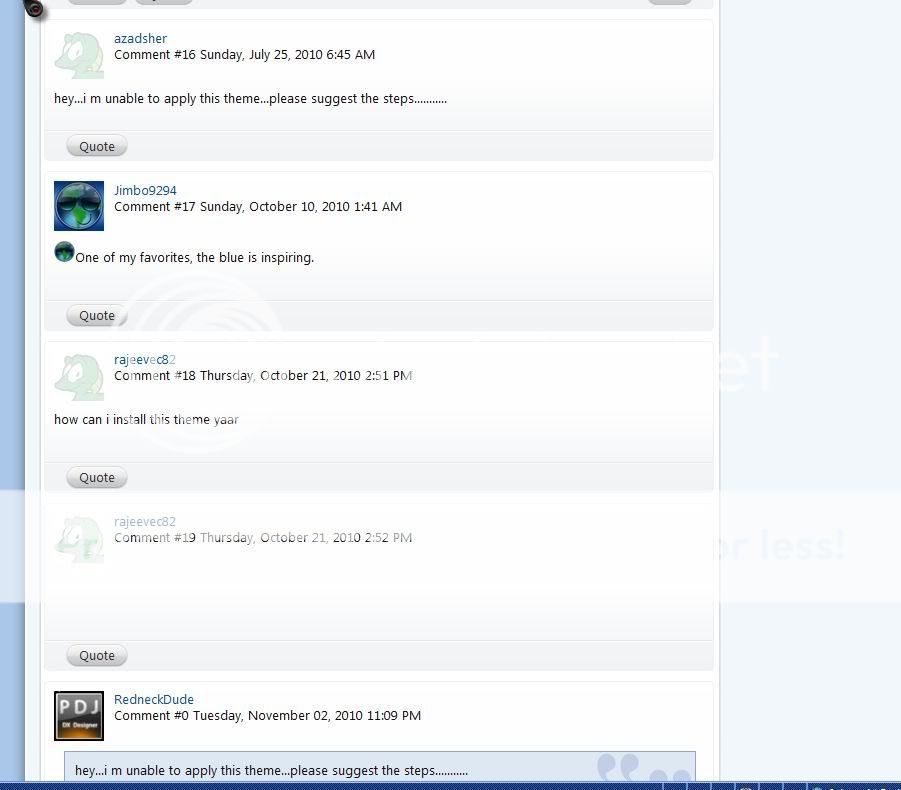Visit Jimbo9294's user profile link
Image resolution: width=901 pixels, height=790 pixels.
(145, 191)
